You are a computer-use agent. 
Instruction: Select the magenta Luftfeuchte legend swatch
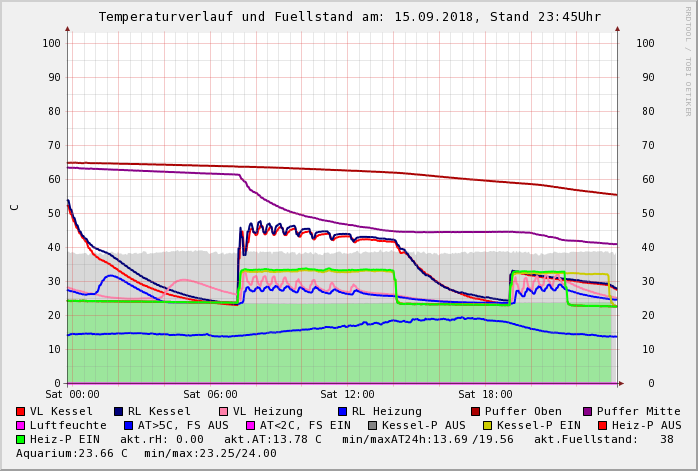pos(21,425)
